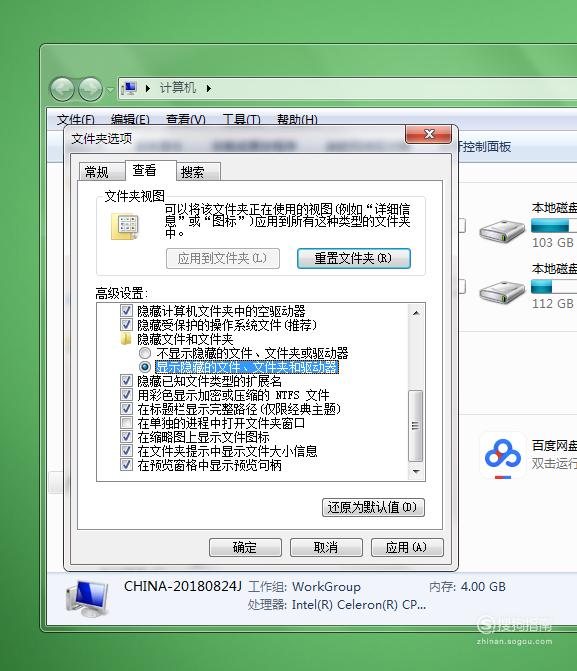Click the computer icon in the details pane
Image resolution: width=577 pixels, height=671 pixels.
pos(87,598)
